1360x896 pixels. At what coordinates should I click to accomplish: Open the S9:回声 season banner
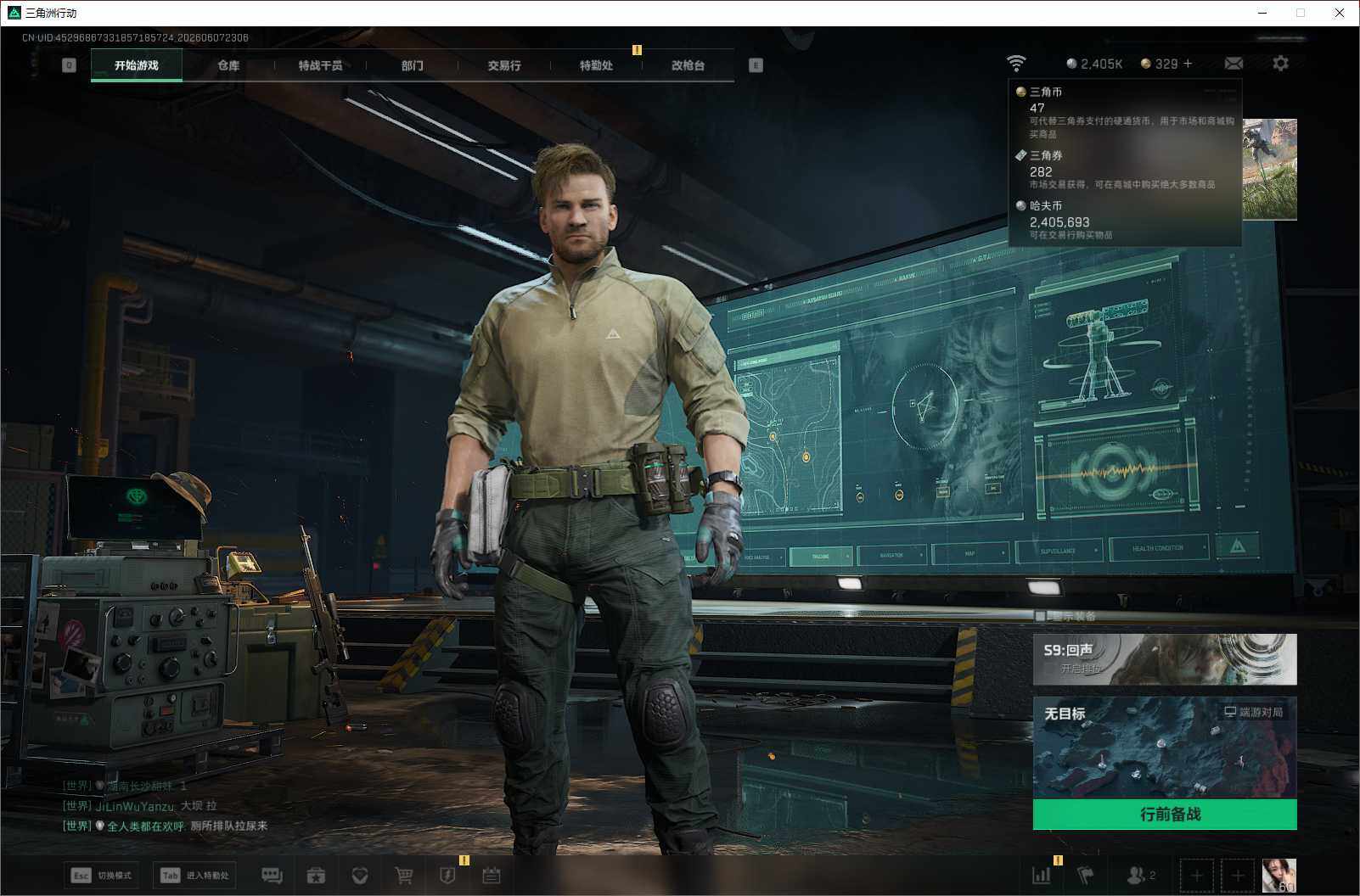pyautogui.click(x=1165, y=659)
